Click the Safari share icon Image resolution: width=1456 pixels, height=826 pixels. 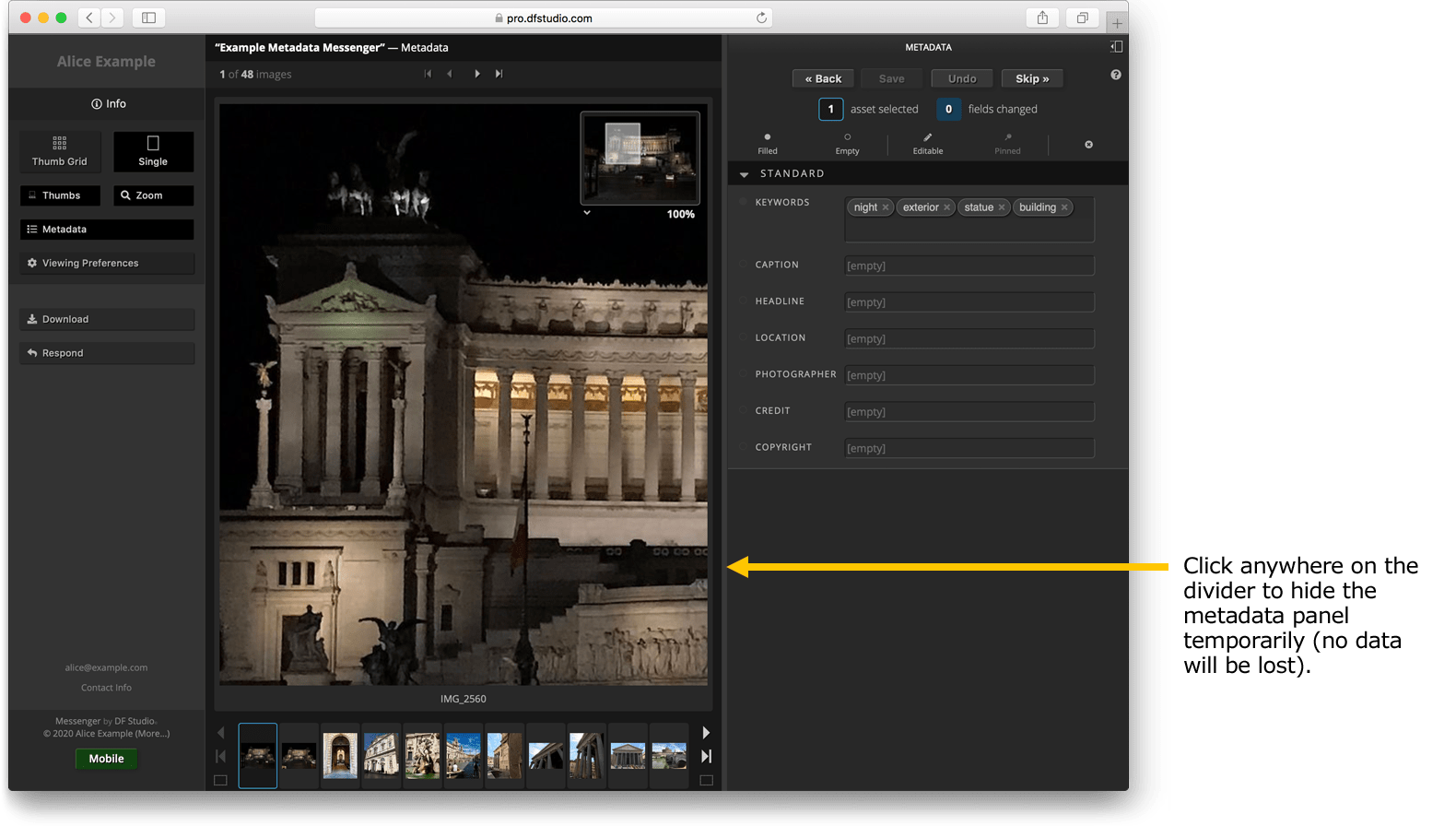(1042, 18)
